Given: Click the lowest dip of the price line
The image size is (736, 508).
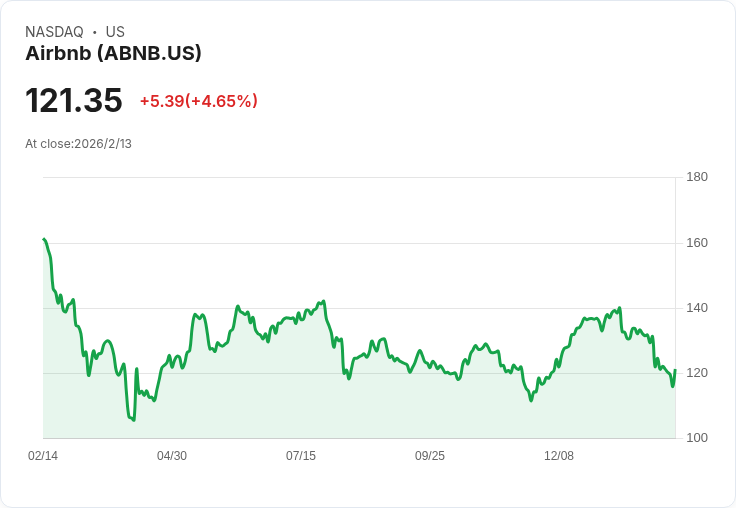Looking at the screenshot, I should point(133,420).
